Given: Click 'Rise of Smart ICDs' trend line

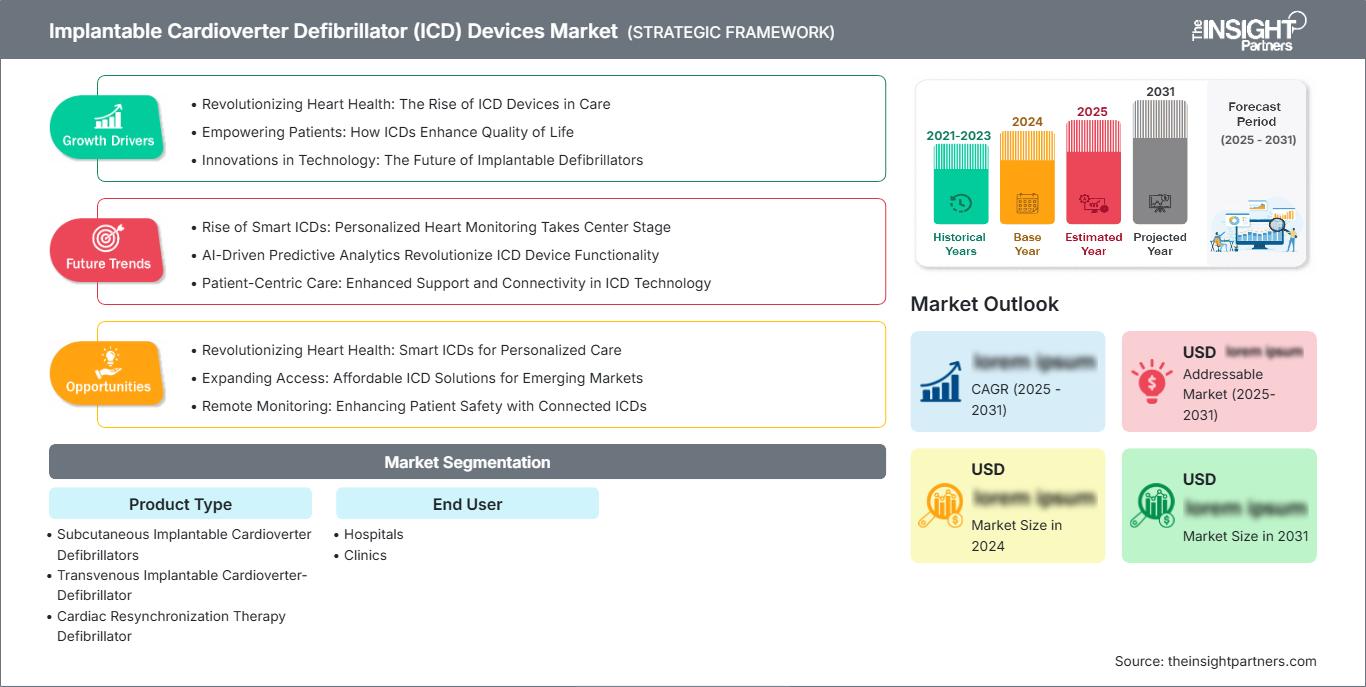Looking at the screenshot, I should coord(436,227).
